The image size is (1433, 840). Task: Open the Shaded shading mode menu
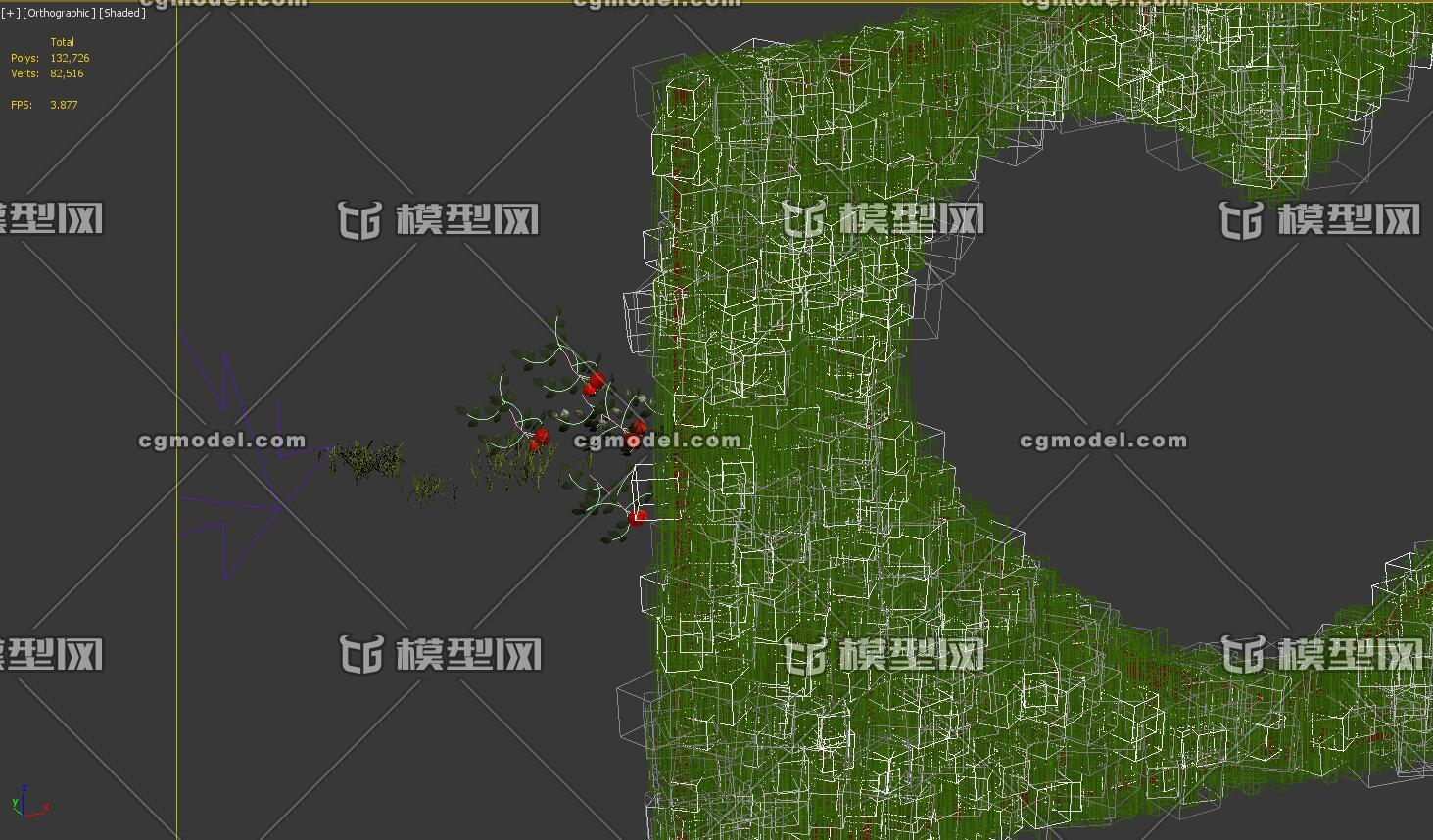point(122,13)
